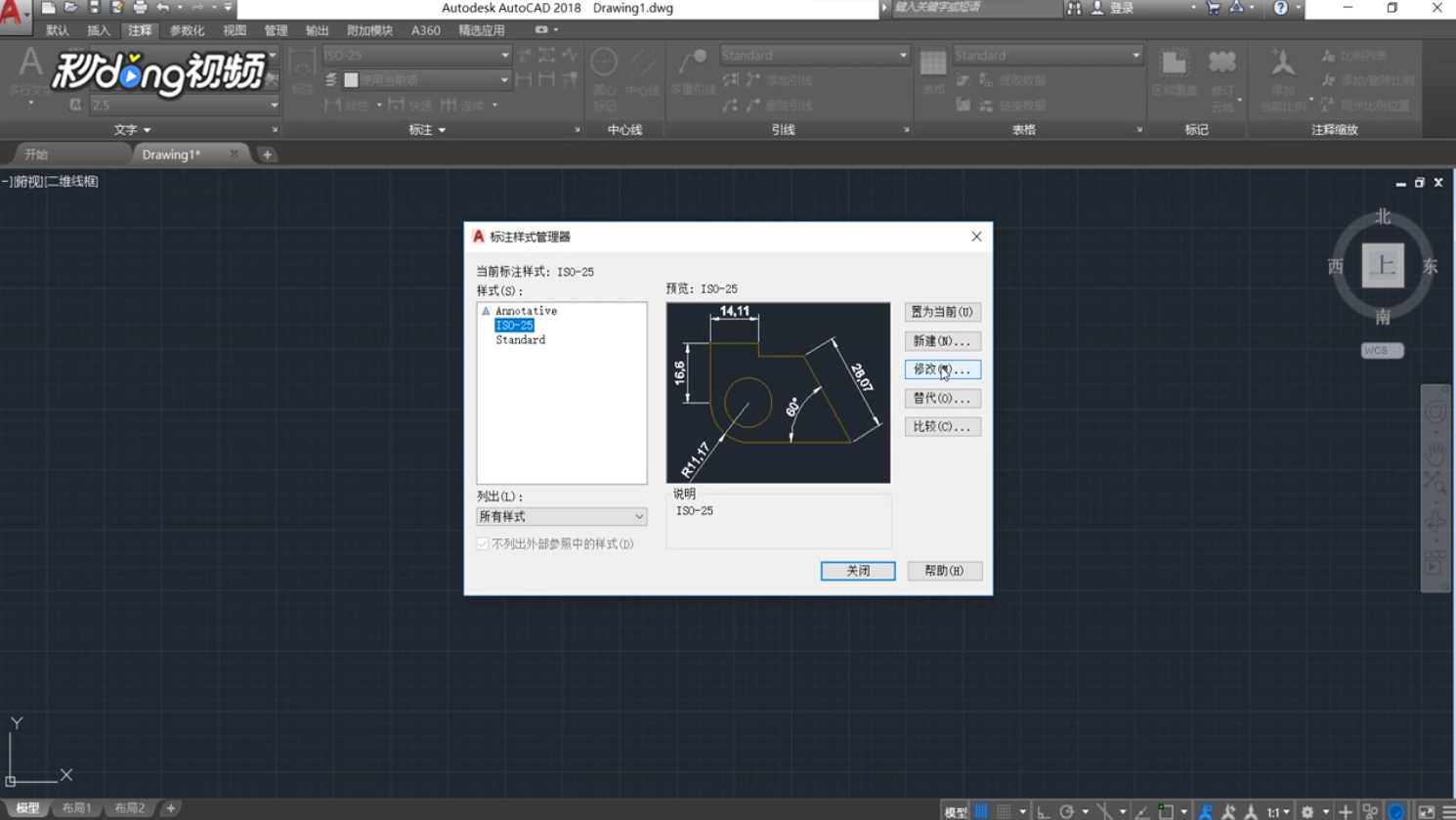1456x820 pixels.
Task: Click the 比较 button
Action: point(942,426)
